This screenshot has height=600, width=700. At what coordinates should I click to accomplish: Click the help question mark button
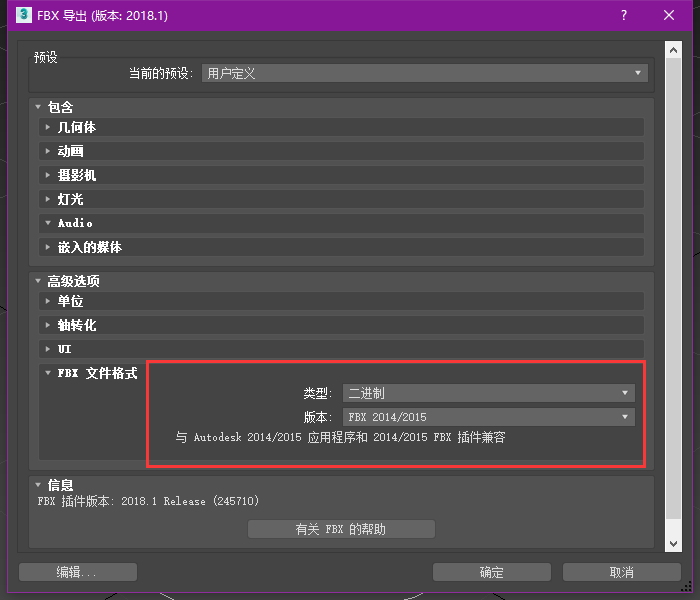[624, 15]
